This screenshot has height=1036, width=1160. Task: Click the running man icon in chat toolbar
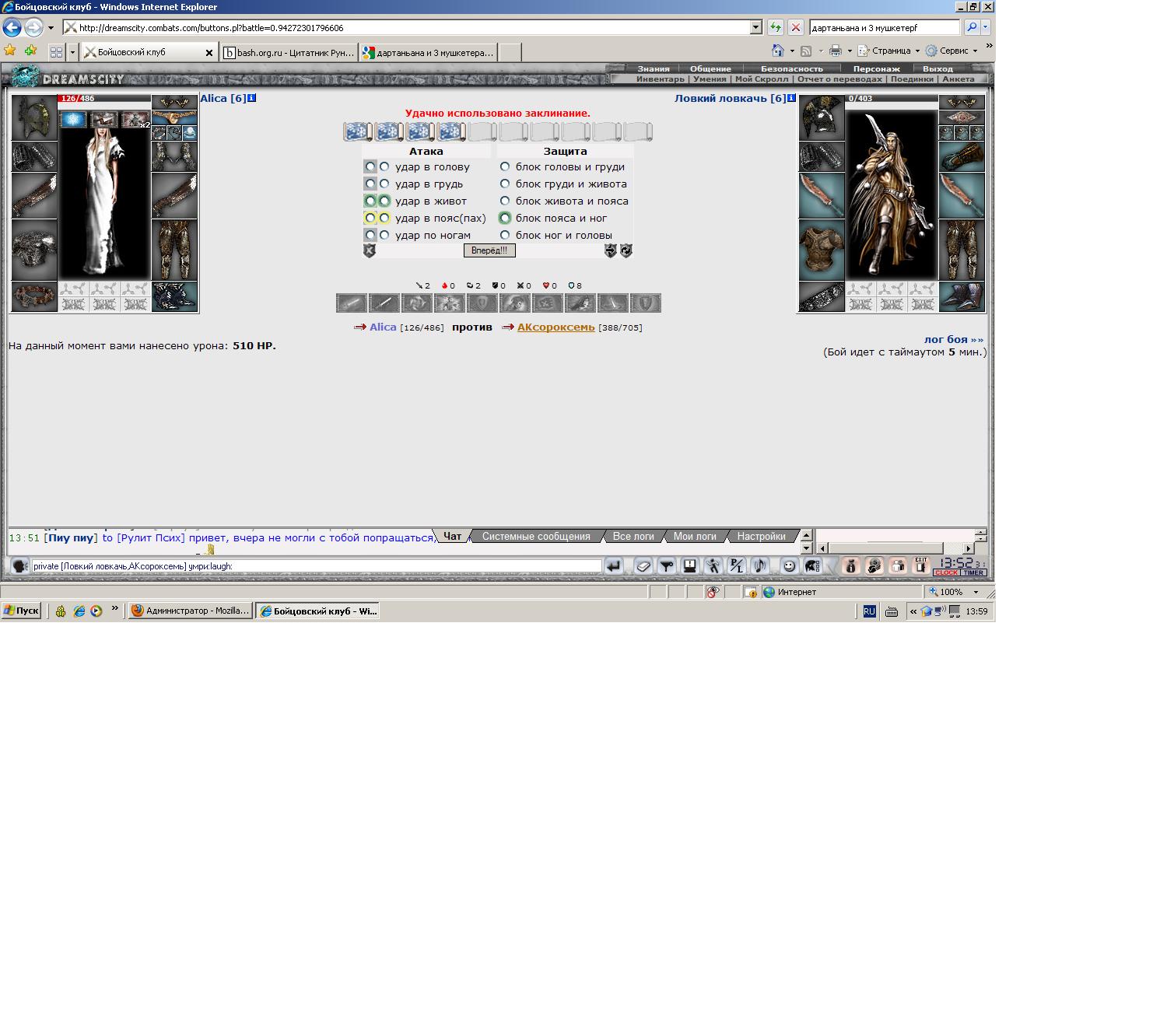713,566
